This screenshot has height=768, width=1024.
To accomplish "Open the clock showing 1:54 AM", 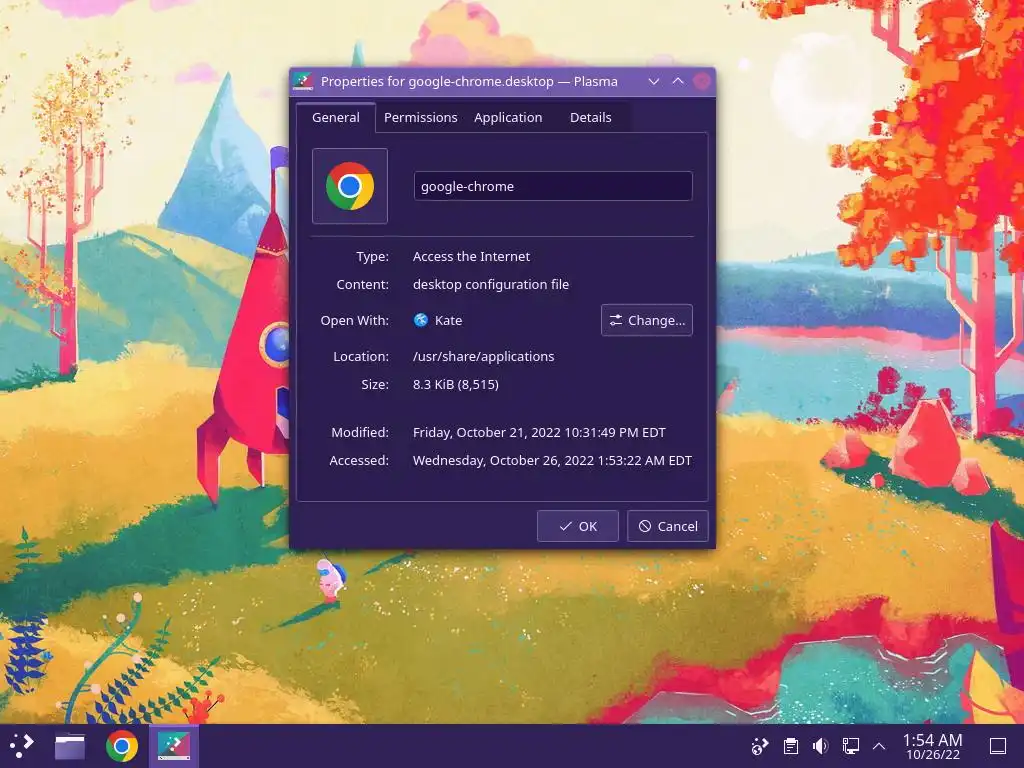I will 933,746.
